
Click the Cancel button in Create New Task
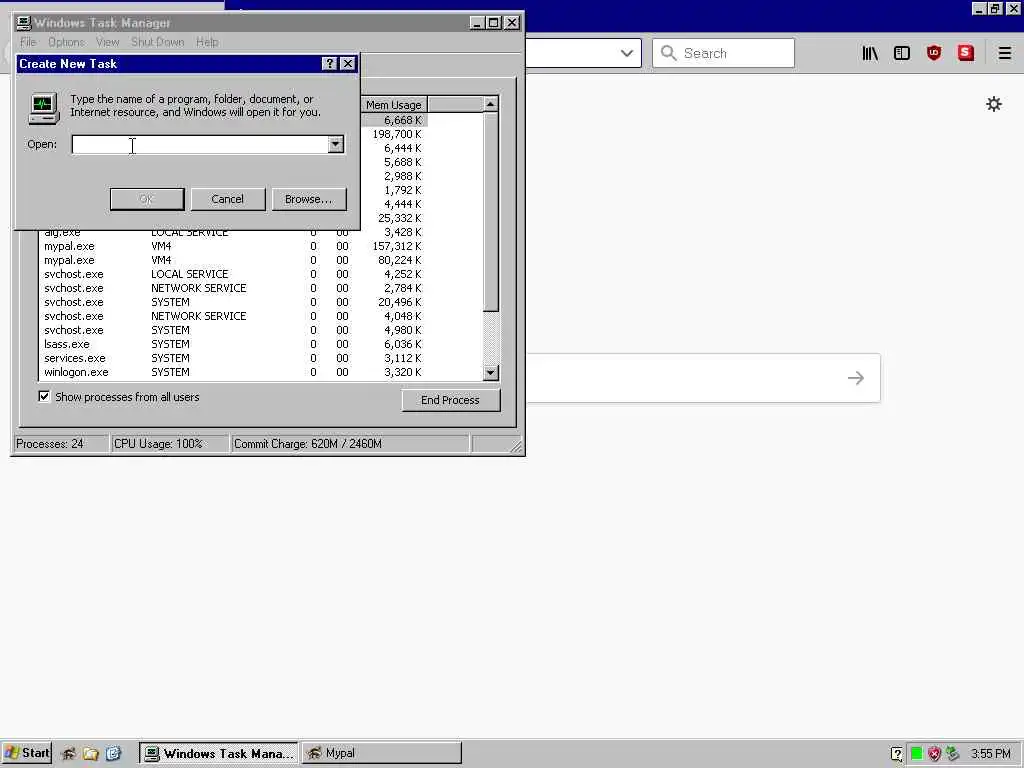click(x=227, y=199)
